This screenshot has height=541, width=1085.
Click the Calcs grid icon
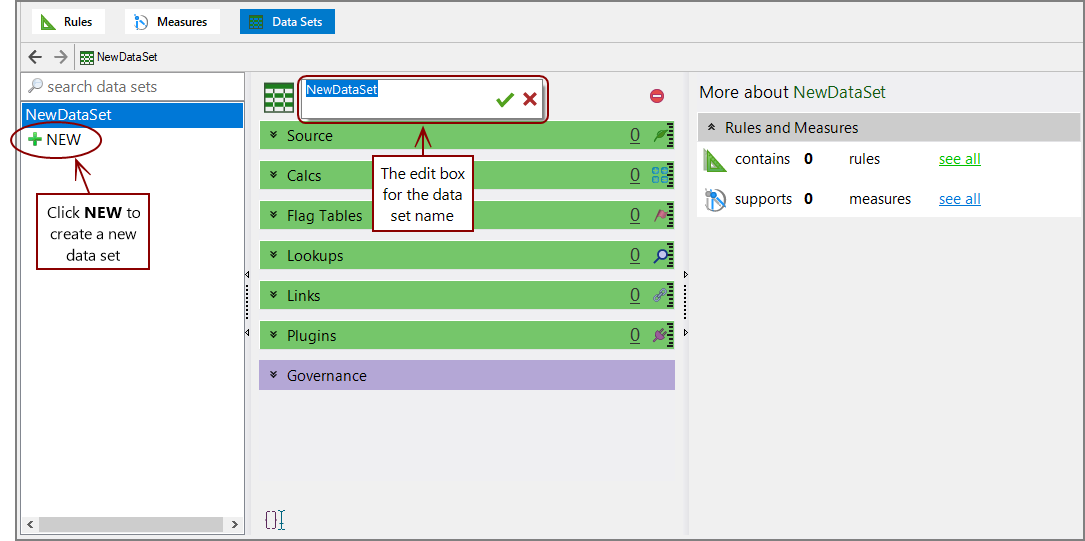[x=662, y=176]
